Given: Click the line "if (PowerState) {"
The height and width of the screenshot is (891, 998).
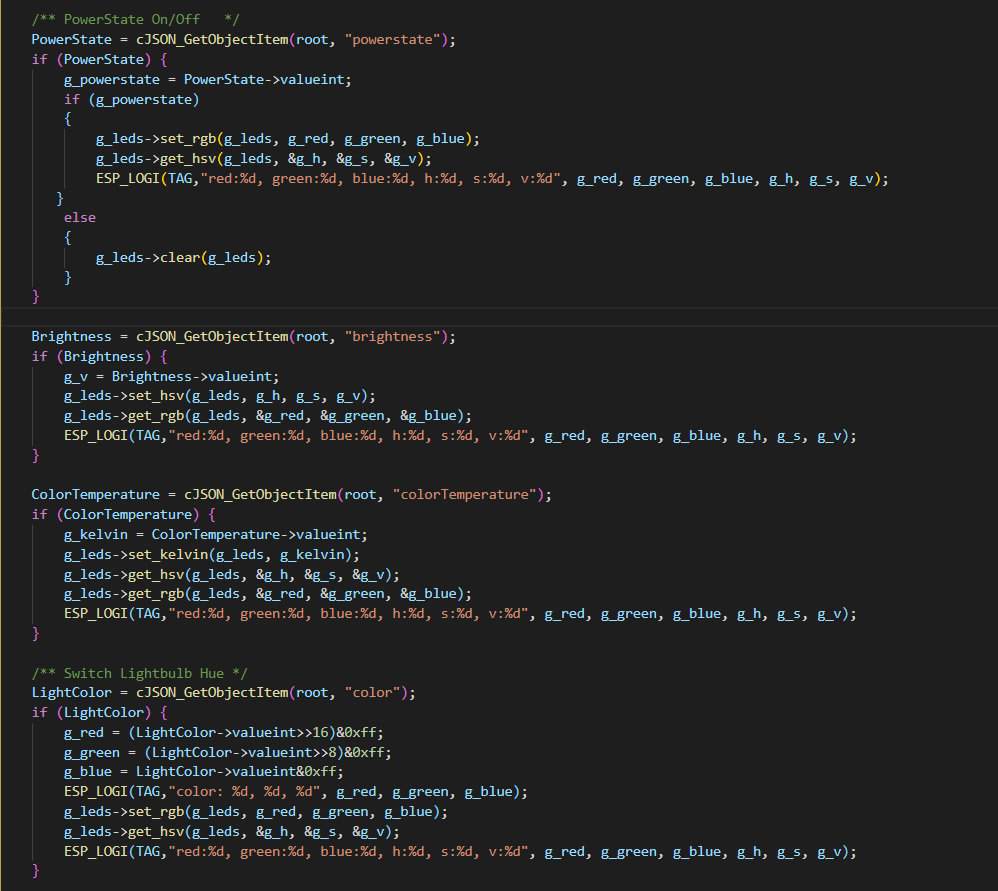Looking at the screenshot, I should 99,60.
